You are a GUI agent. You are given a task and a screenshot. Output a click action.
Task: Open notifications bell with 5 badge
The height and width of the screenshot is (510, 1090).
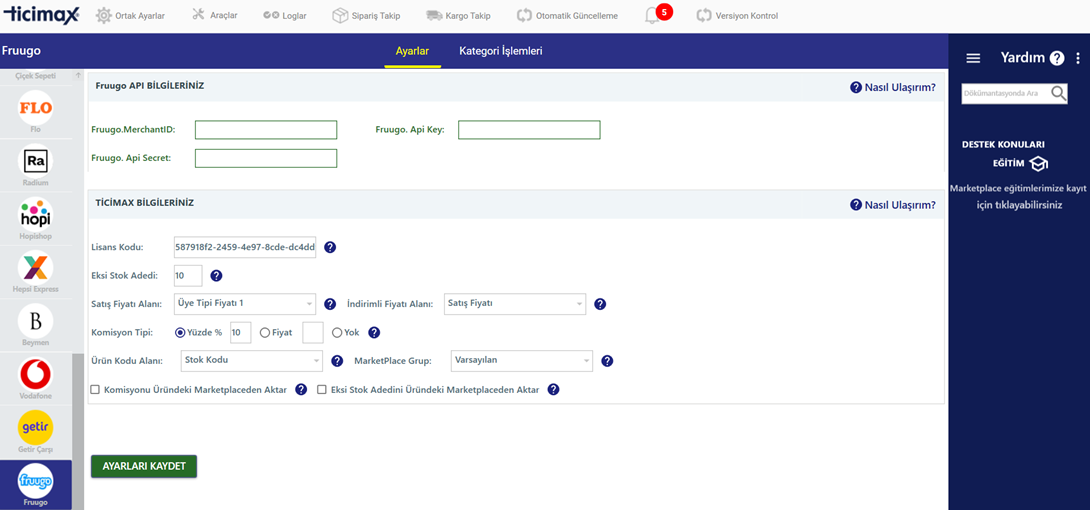click(x=657, y=14)
